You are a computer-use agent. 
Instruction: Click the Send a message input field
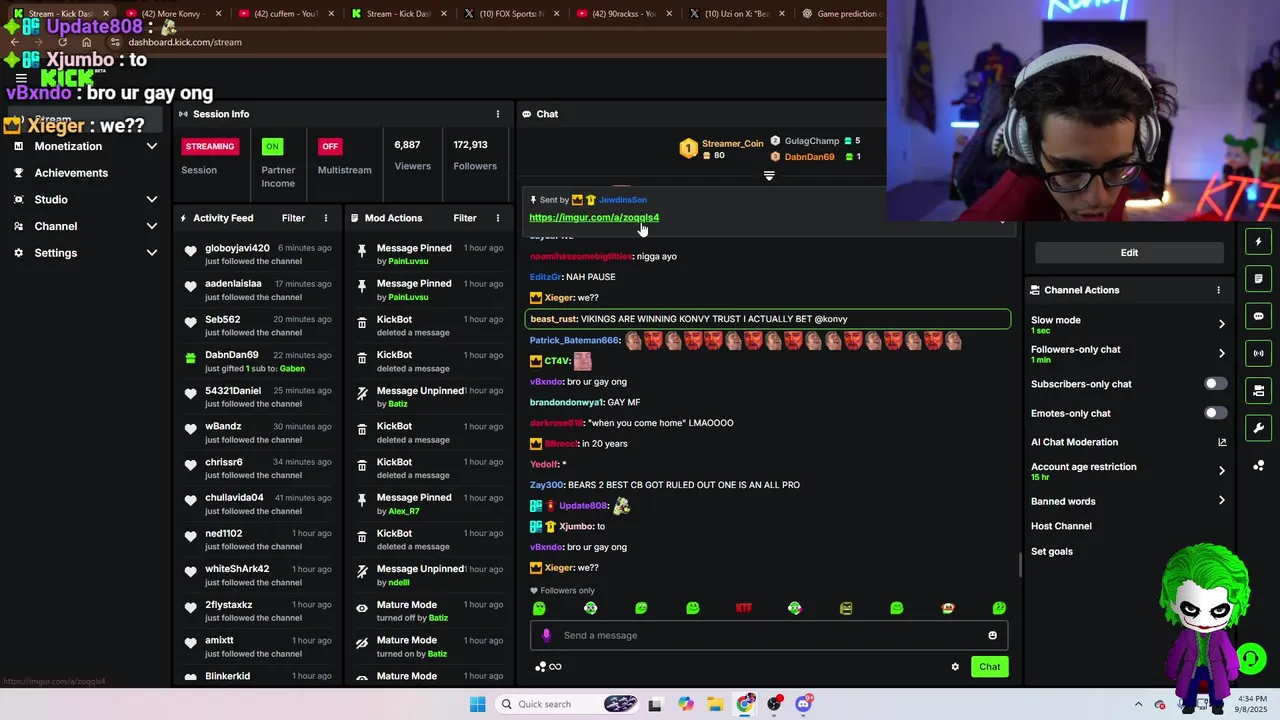768,635
